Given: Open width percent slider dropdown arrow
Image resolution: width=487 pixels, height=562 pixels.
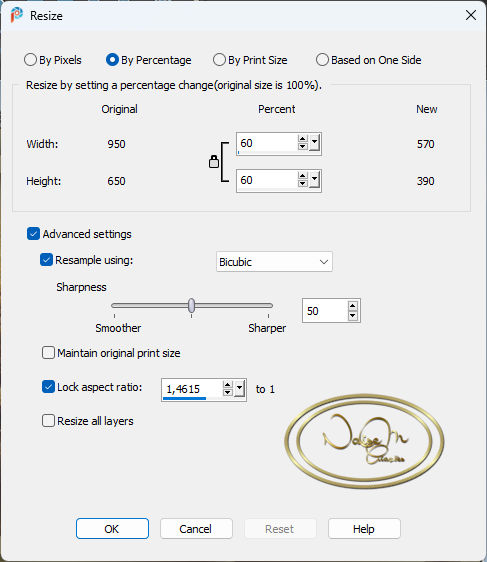Looking at the screenshot, I should (x=314, y=143).
